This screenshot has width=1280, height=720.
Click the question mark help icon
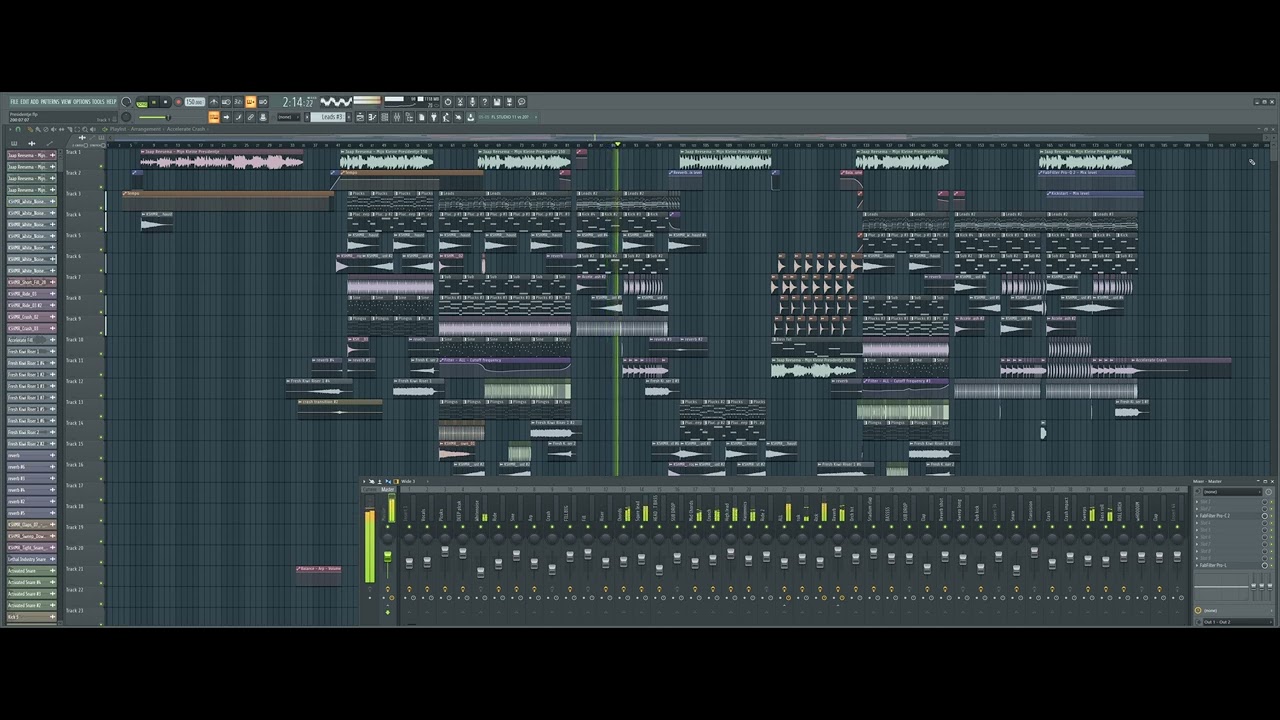click(484, 102)
